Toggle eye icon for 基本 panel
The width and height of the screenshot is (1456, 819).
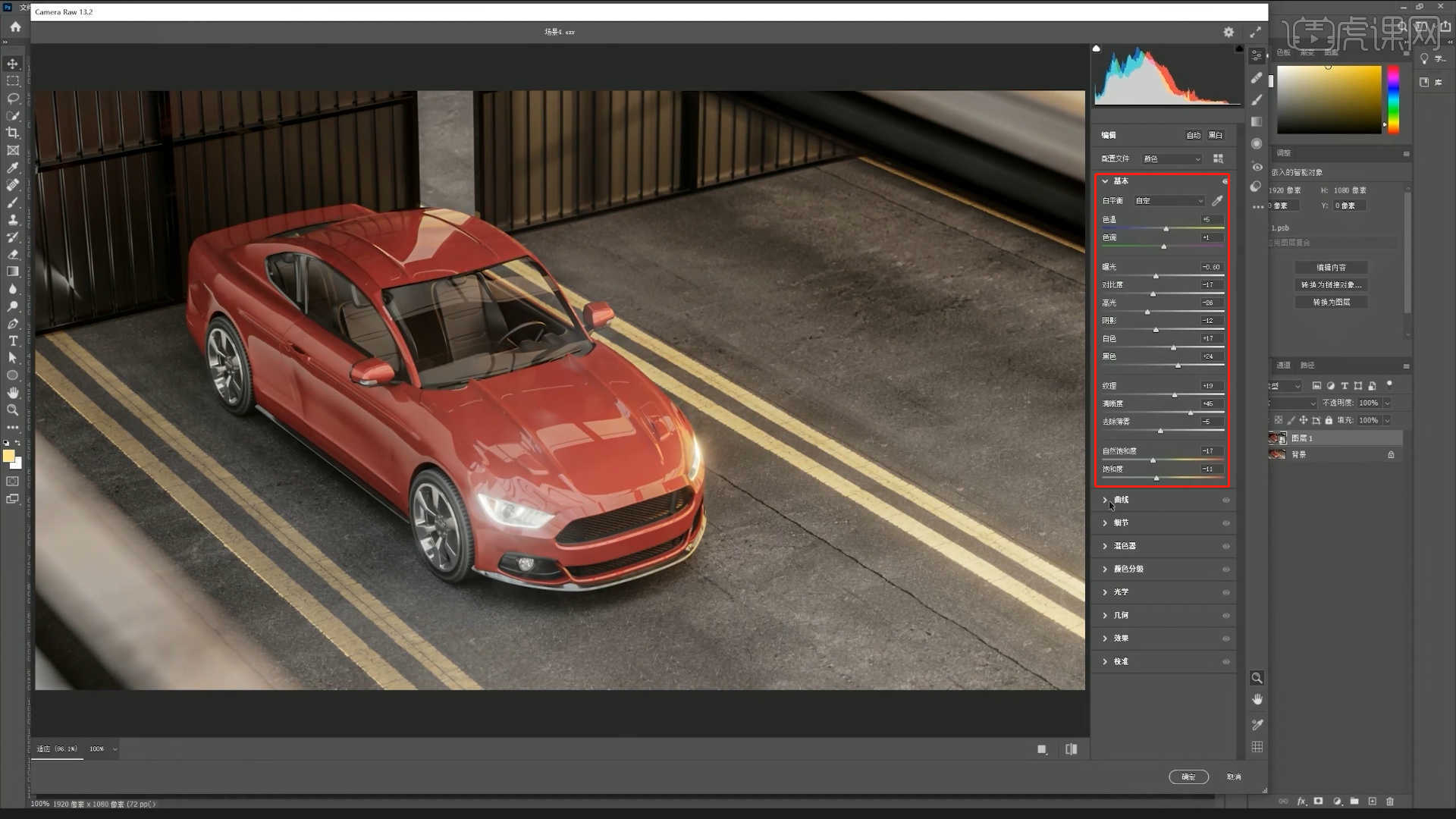(1224, 181)
